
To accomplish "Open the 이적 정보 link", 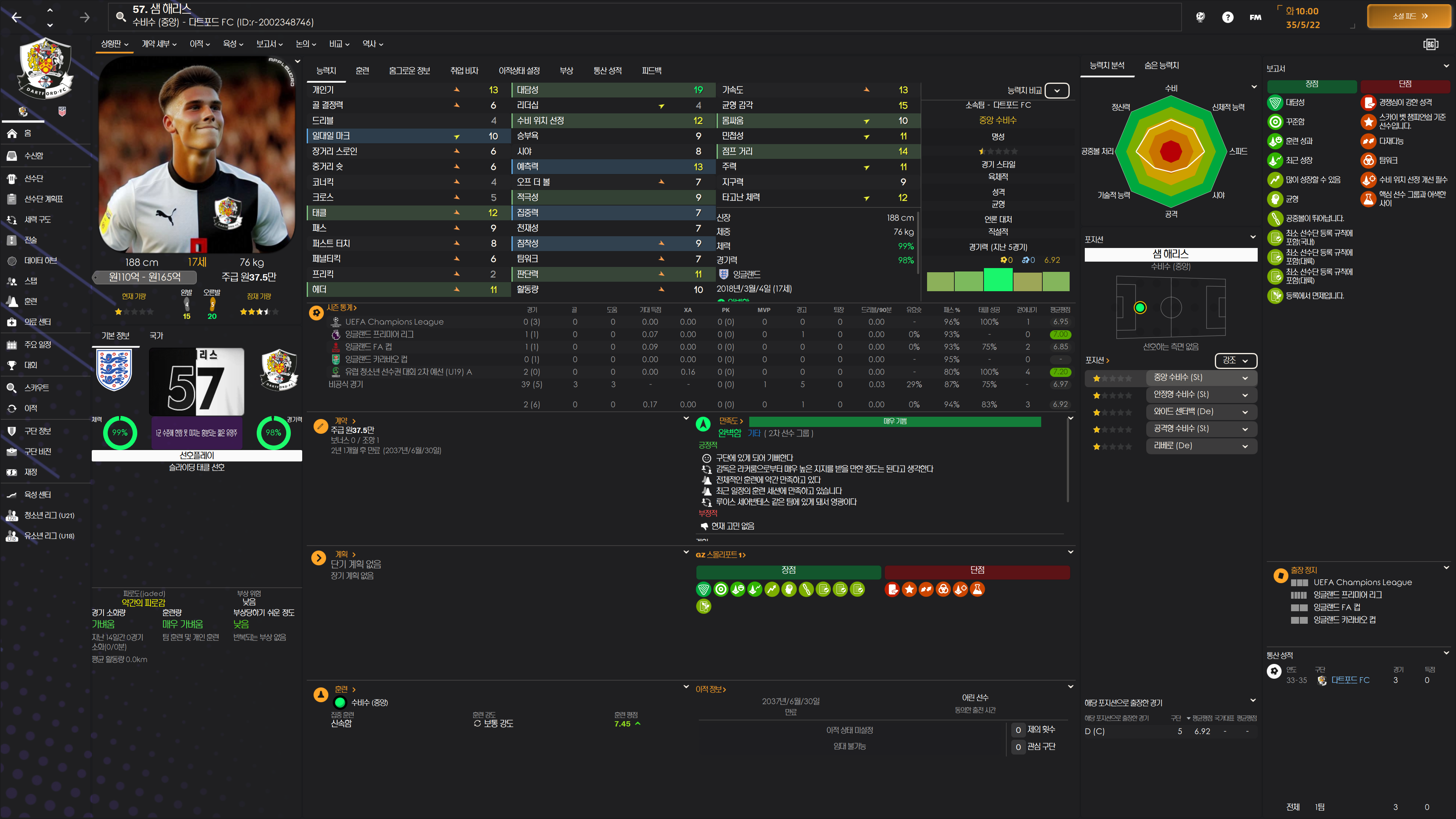I will click(x=711, y=690).
